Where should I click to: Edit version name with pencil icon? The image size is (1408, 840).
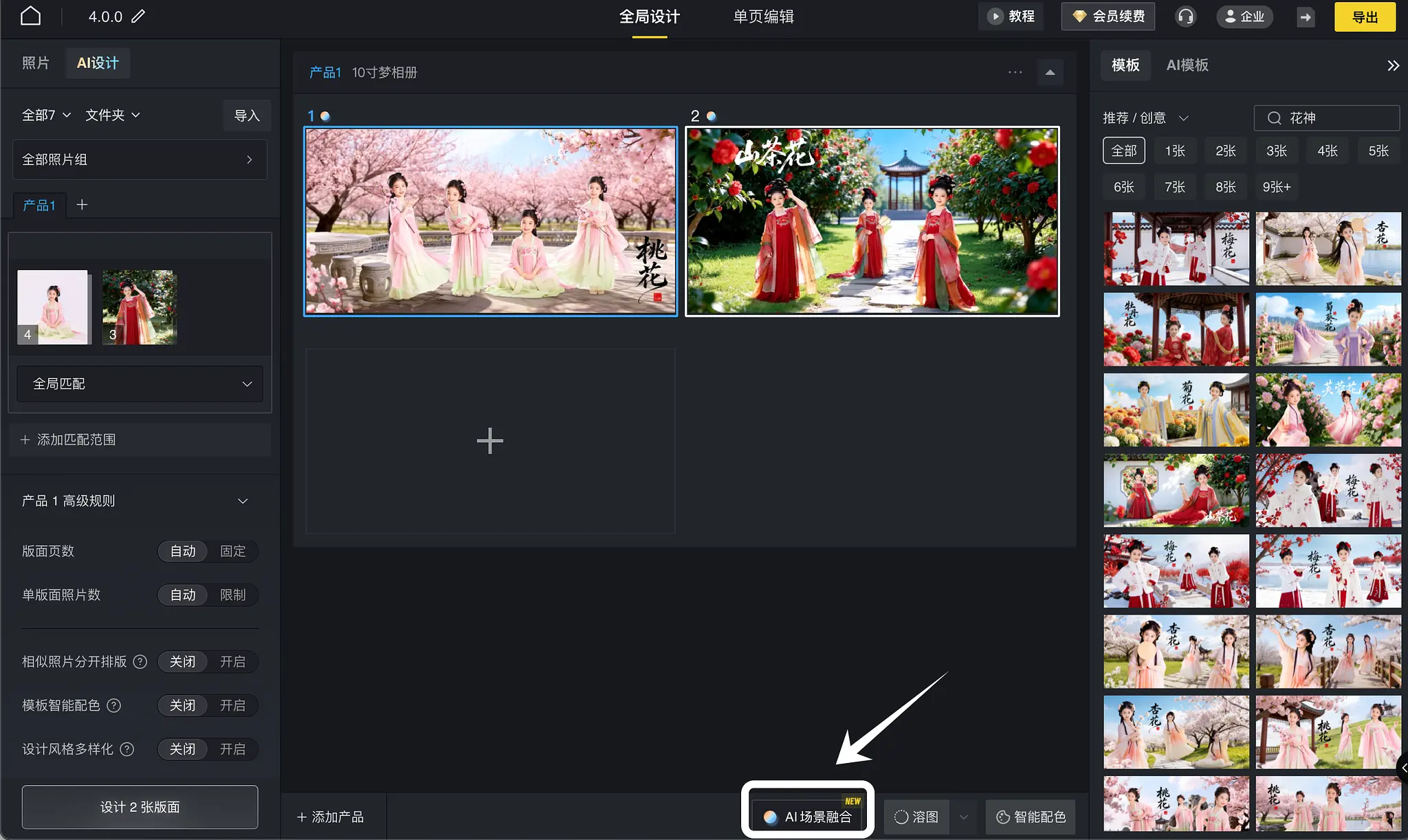point(138,16)
